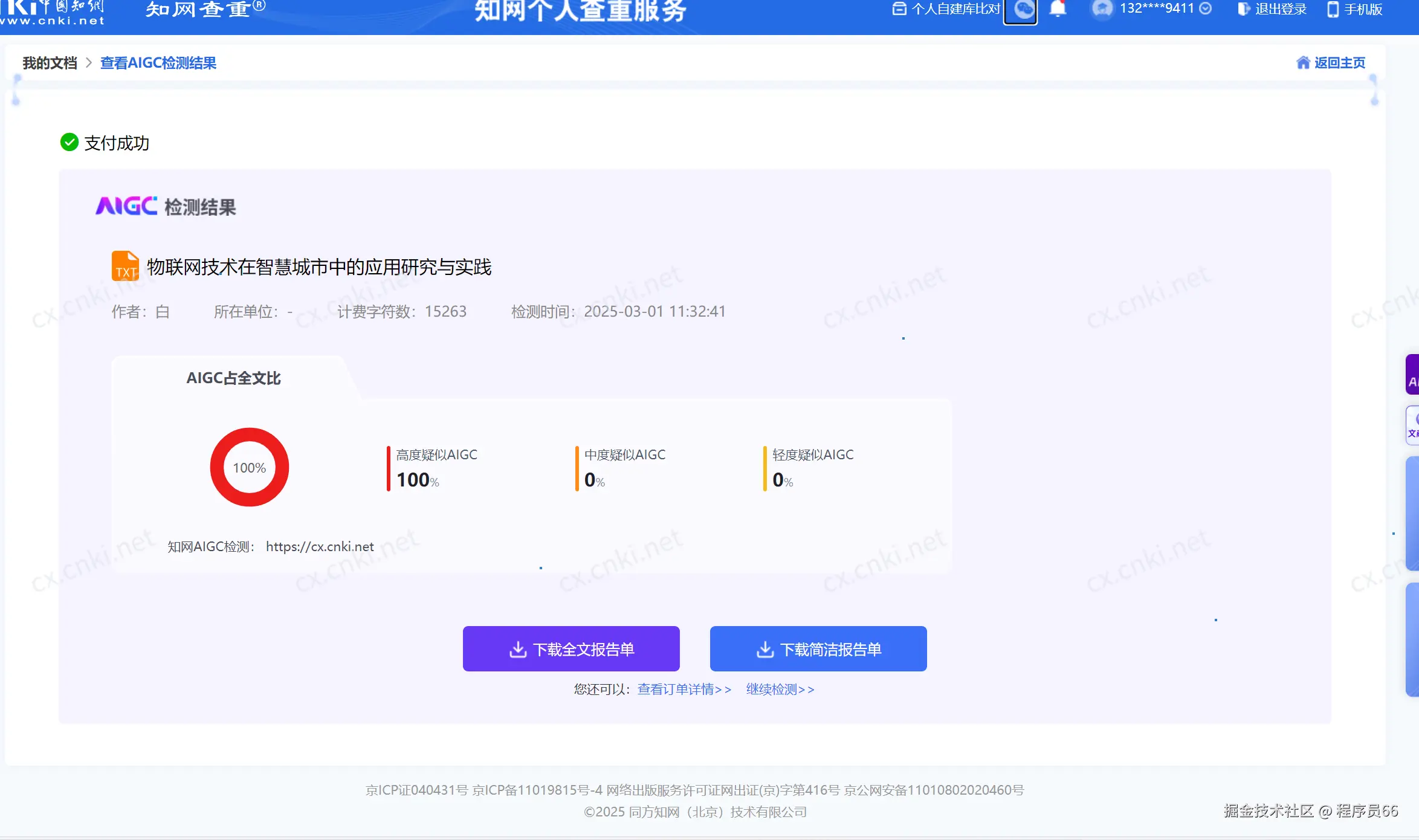1419x840 pixels.
Task: Click 下载简洁报告单 button
Action: (x=818, y=649)
